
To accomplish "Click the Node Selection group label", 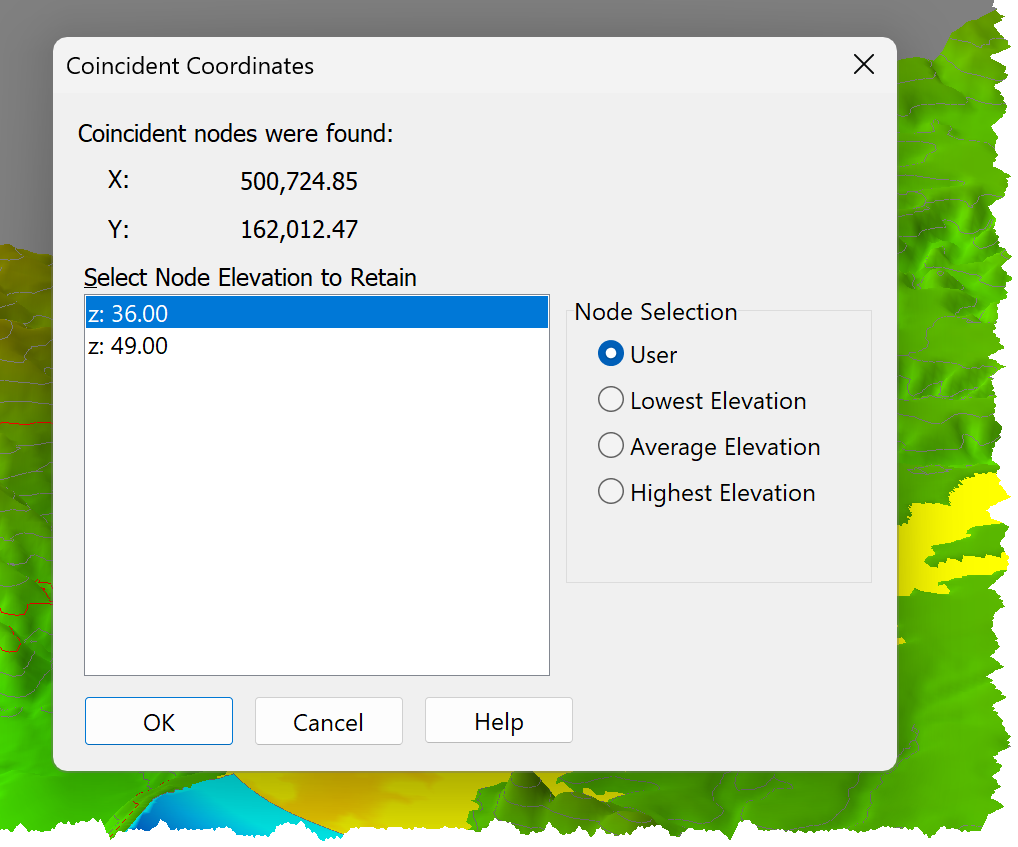I will point(656,312).
